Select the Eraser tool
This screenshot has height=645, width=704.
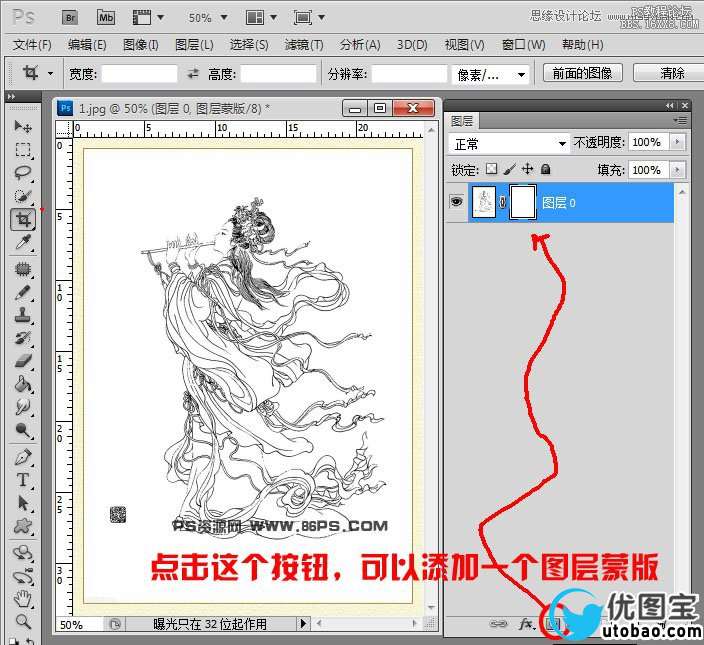(x=23, y=361)
